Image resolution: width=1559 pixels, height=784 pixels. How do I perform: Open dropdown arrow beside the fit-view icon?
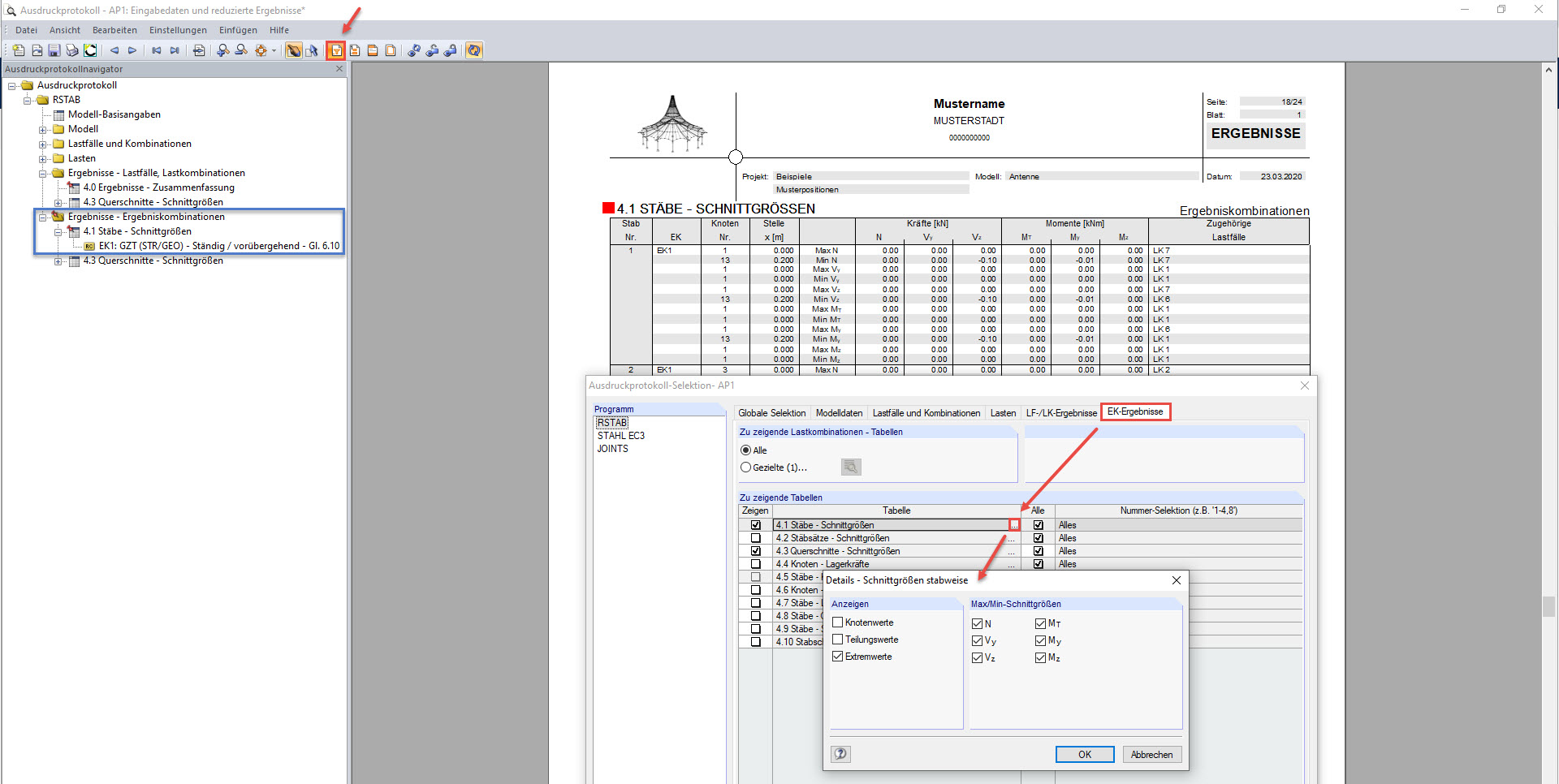point(274,50)
